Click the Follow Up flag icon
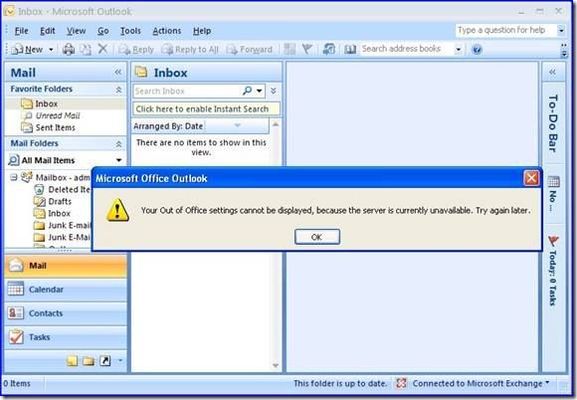 [307, 49]
